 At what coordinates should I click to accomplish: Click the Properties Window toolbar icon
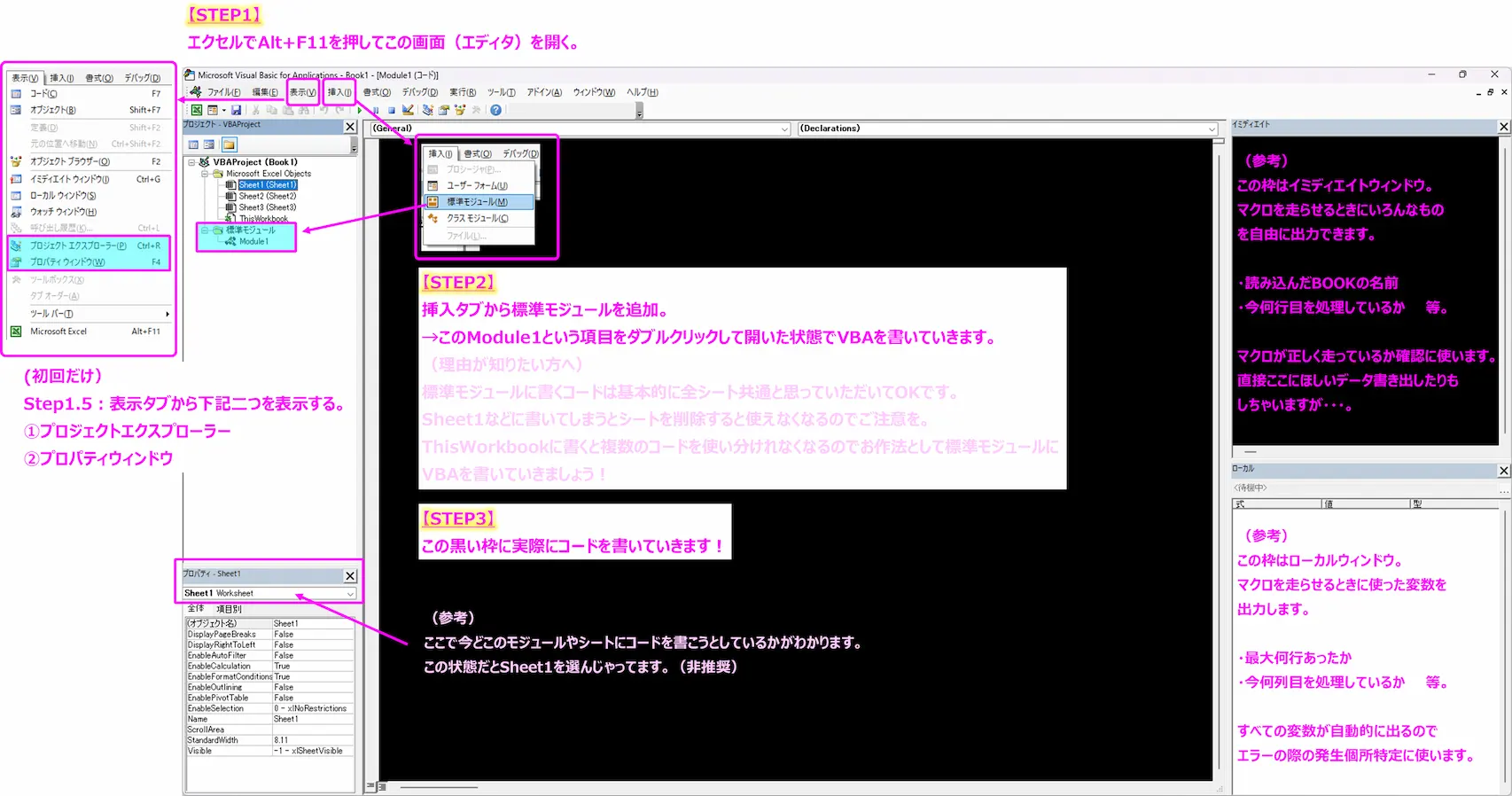(x=444, y=110)
